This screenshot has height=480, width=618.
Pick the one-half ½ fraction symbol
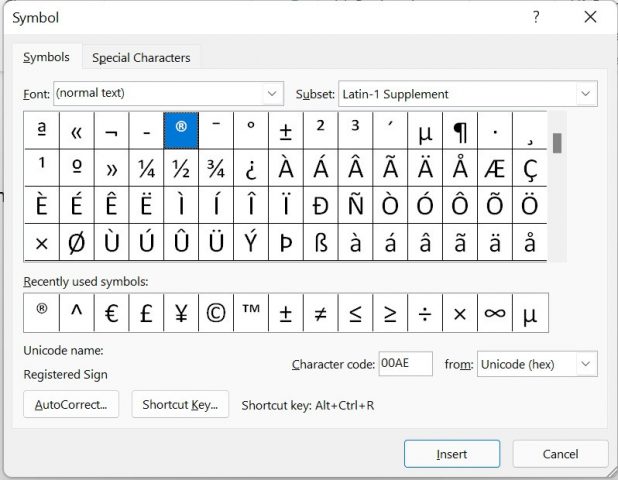(181, 167)
